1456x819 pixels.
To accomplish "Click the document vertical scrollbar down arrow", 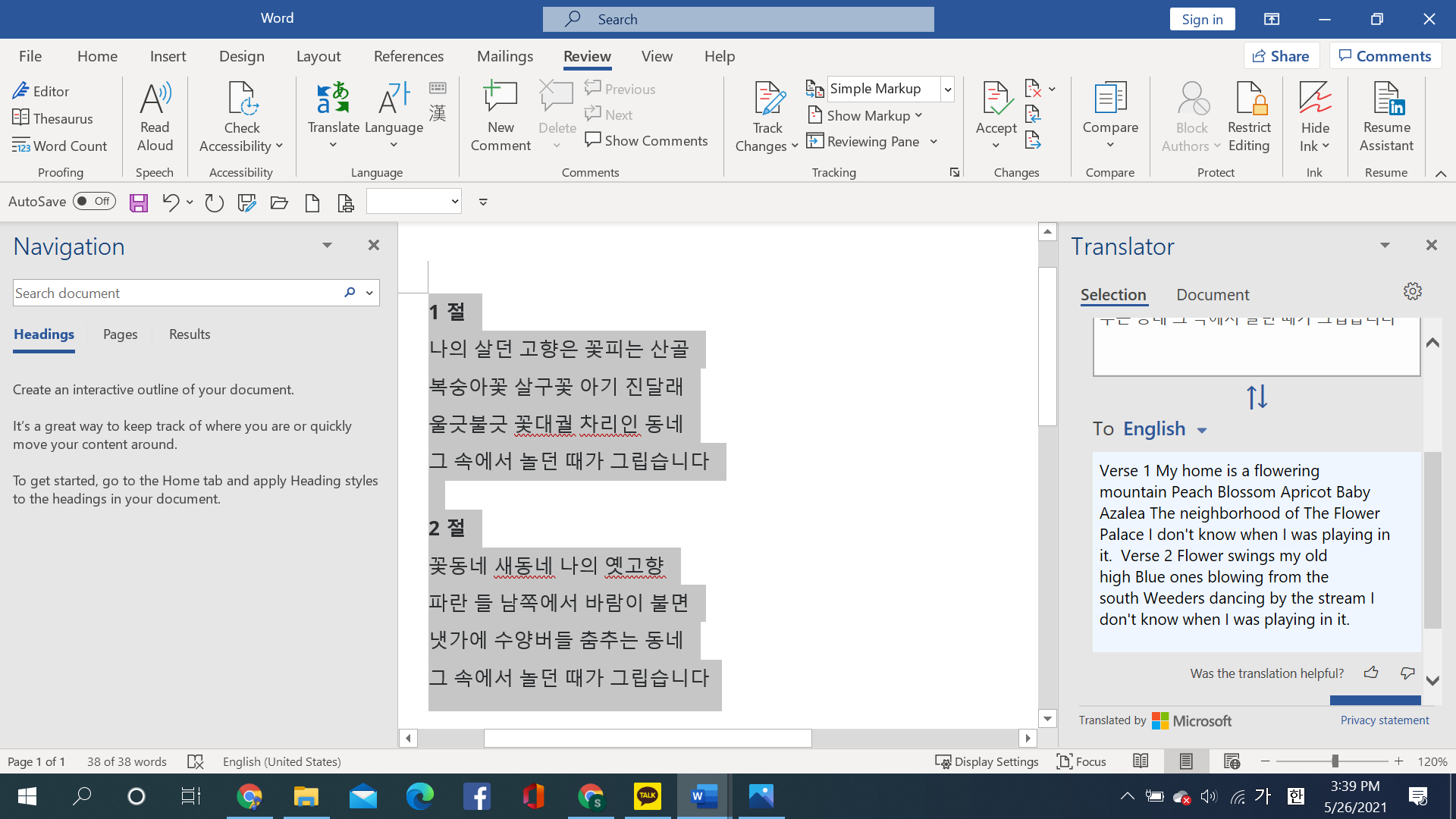I will coord(1047,718).
